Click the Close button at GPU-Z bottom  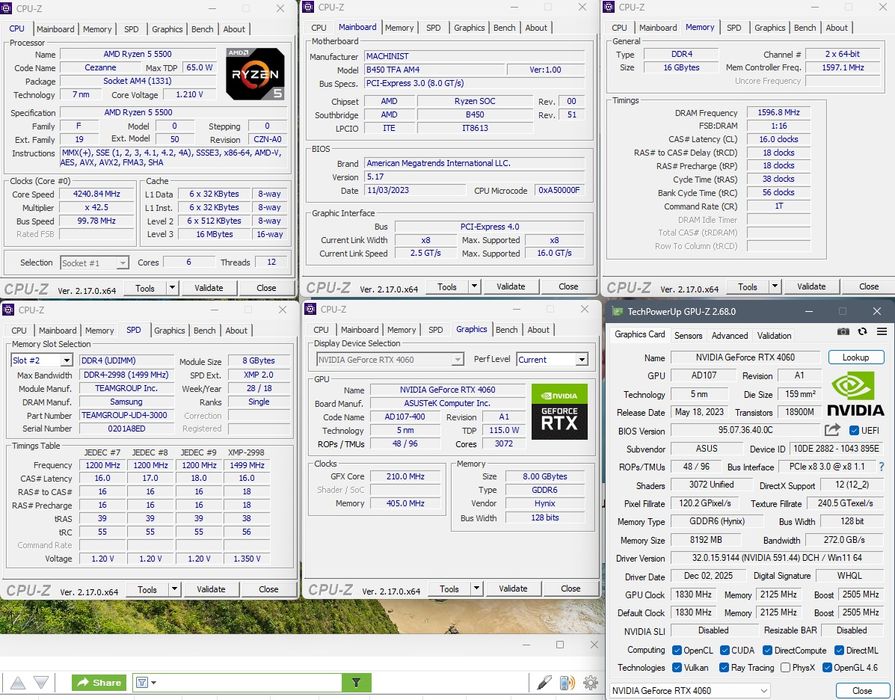pos(861,690)
